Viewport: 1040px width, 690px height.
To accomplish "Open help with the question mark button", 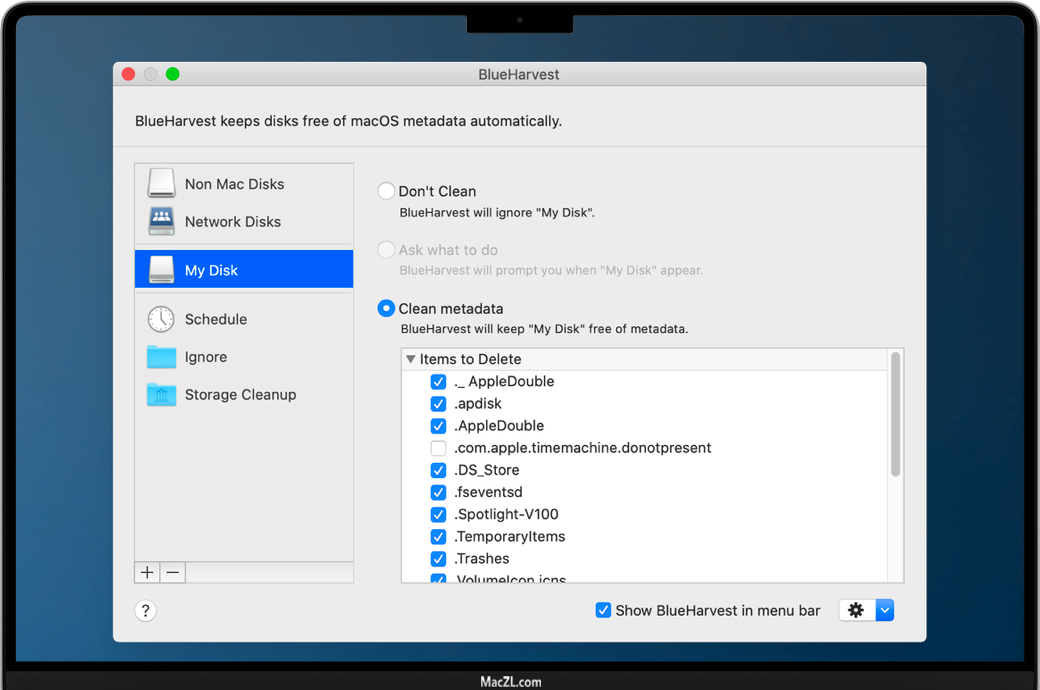I will pyautogui.click(x=146, y=611).
